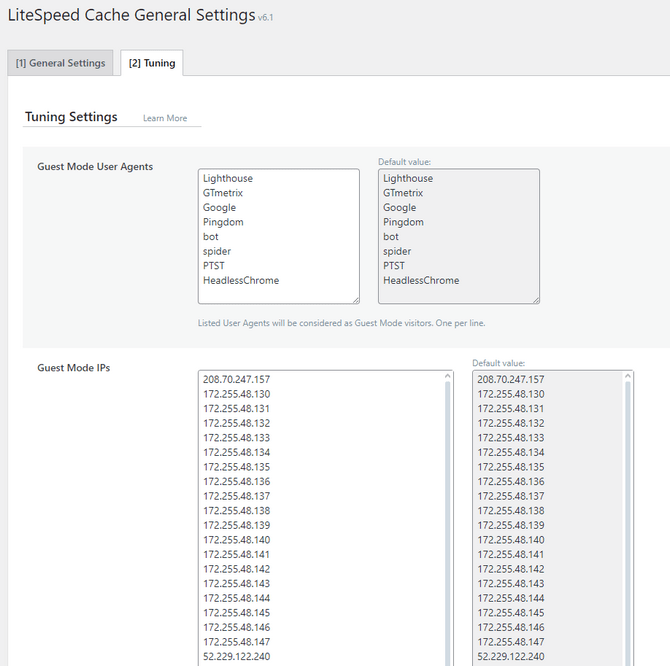Place cursor on 172.255.48.135 in editable IPs field
Screen dimensions: 670x666
pos(237,467)
